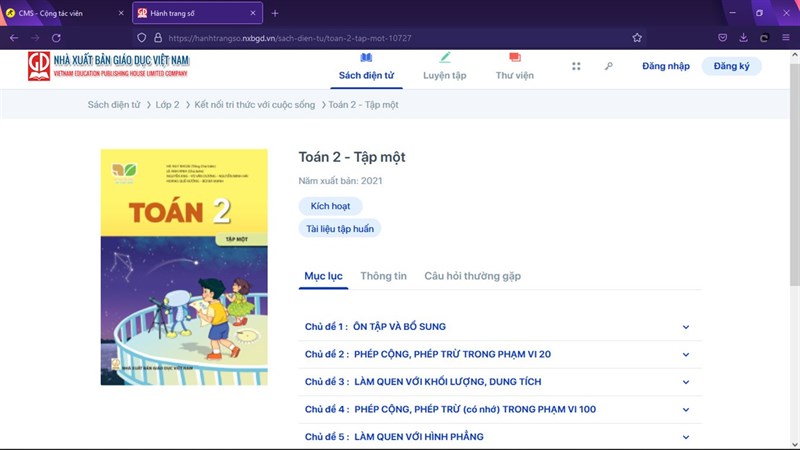Expand Chủ đề 1: Ôn tập và bổ sung
The image size is (800, 450).
click(686, 326)
